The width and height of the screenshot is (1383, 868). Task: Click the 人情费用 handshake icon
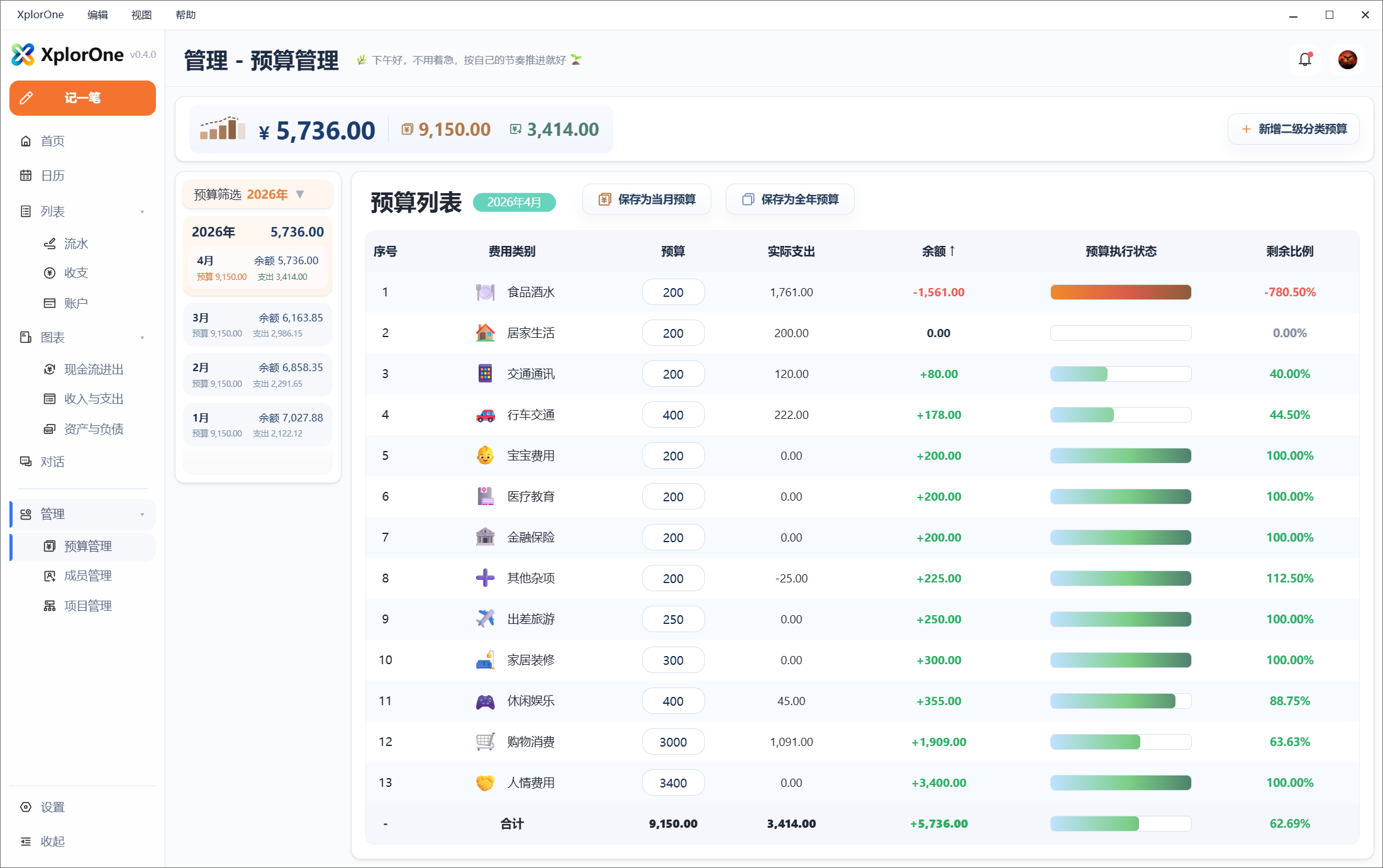tap(485, 782)
